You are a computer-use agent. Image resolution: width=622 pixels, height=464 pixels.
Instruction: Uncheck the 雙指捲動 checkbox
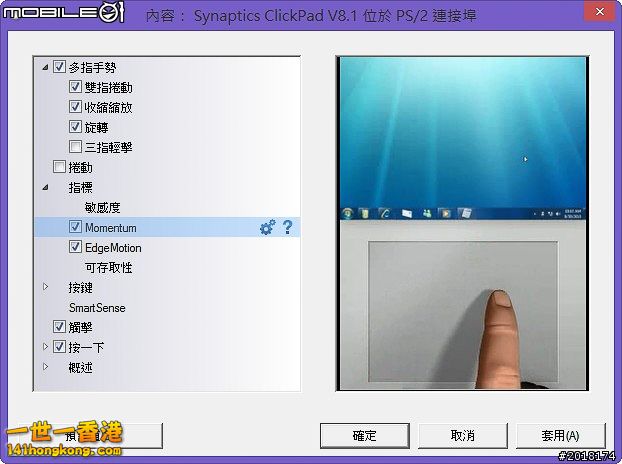[x=75, y=88]
